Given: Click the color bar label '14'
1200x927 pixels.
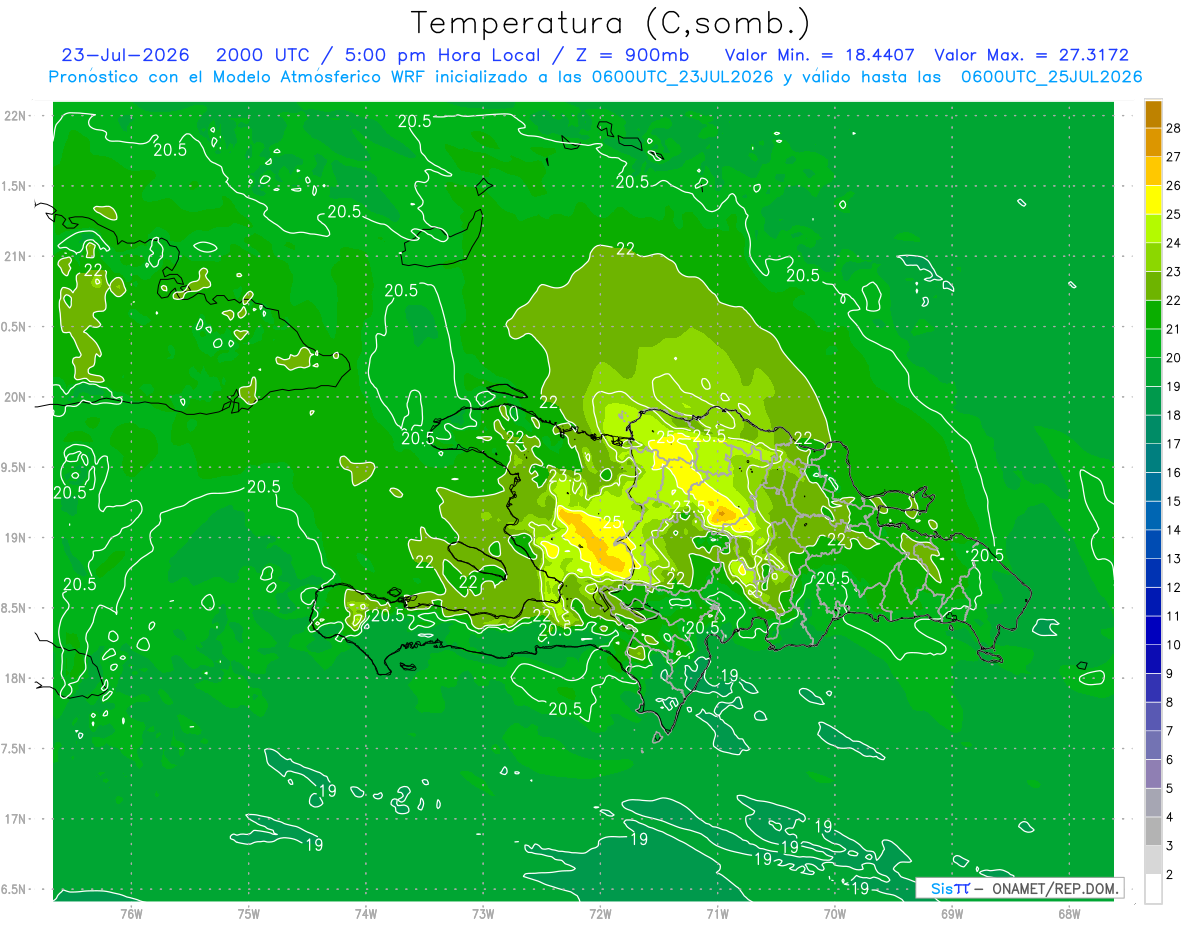Looking at the screenshot, I should (1174, 530).
